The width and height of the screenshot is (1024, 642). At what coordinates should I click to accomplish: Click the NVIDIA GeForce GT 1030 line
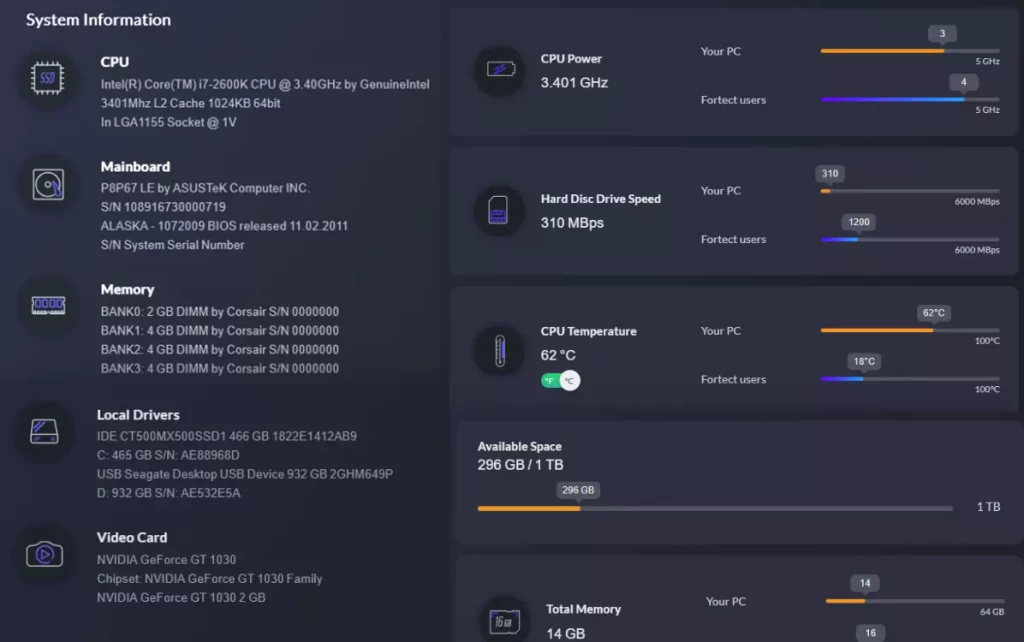[166, 560]
